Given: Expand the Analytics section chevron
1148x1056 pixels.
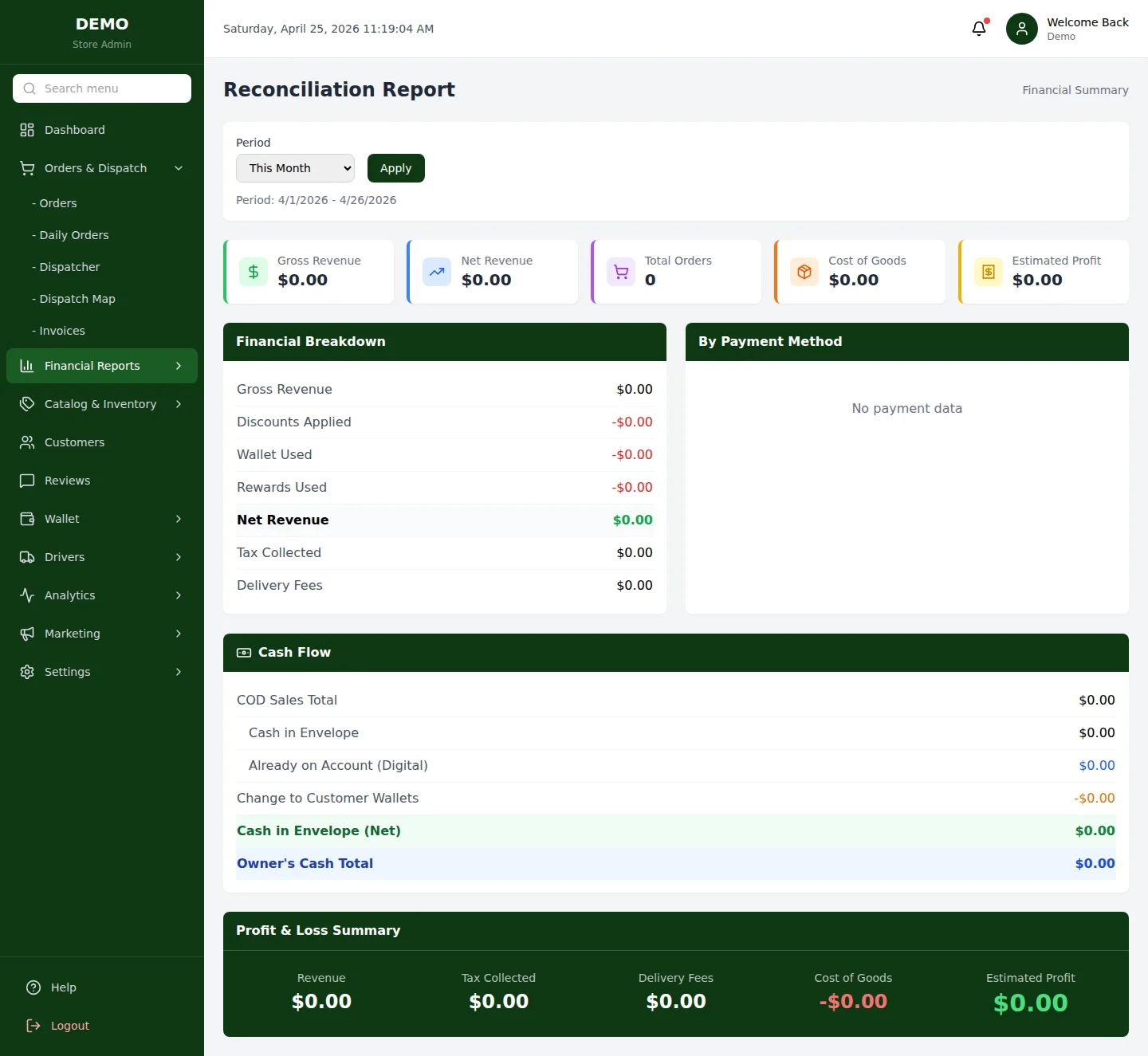Looking at the screenshot, I should tap(179, 595).
